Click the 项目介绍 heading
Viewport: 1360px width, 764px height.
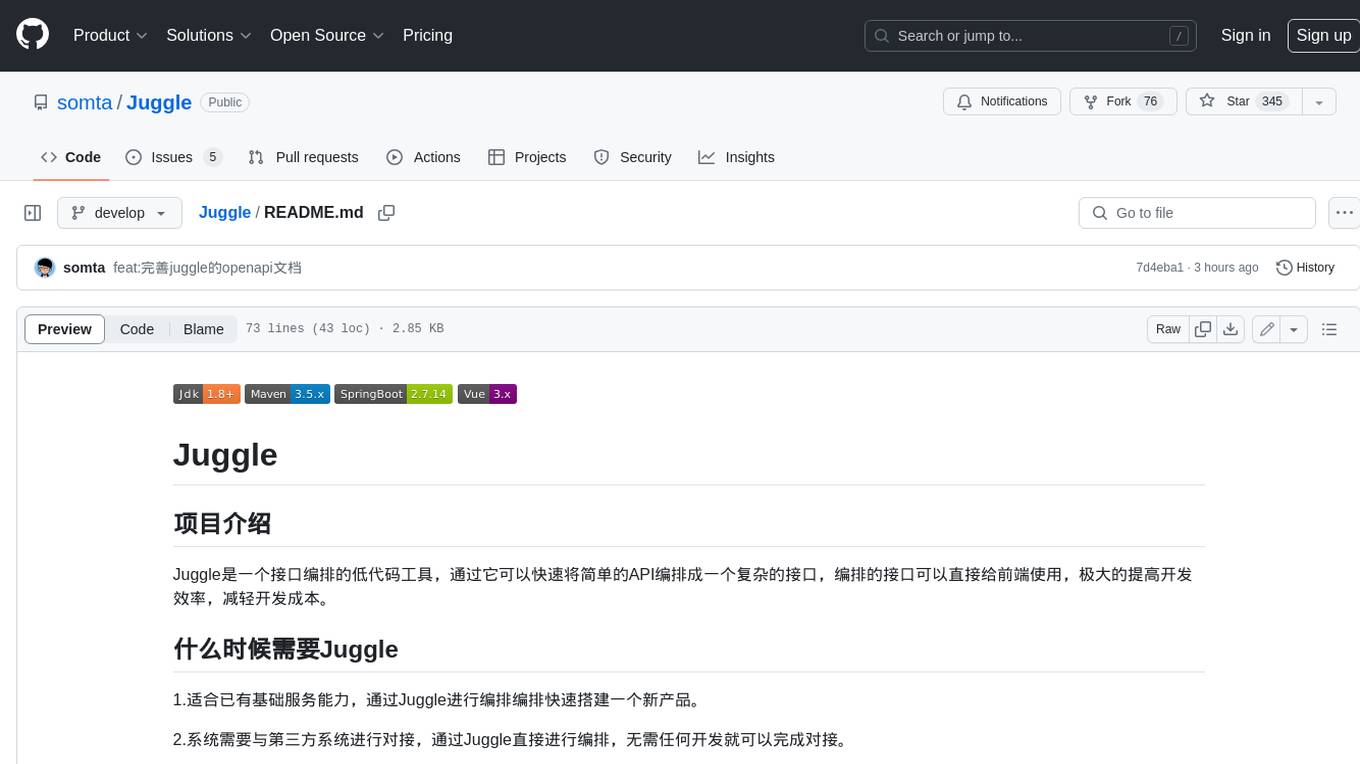pyautogui.click(x=222, y=523)
